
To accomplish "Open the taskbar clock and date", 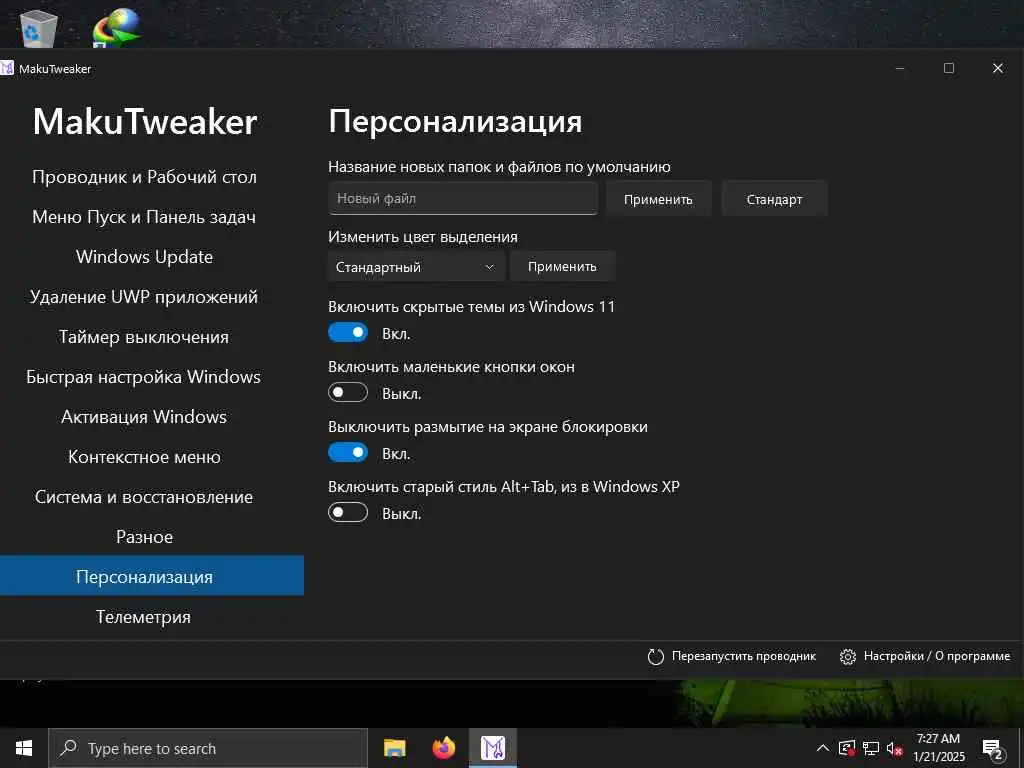I will [938, 748].
